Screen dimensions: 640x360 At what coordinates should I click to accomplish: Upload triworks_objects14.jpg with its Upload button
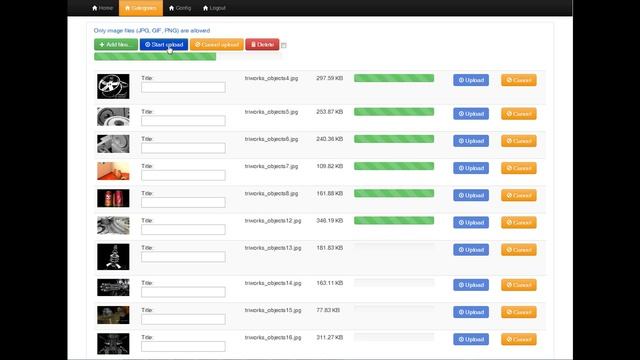pyautogui.click(x=471, y=285)
